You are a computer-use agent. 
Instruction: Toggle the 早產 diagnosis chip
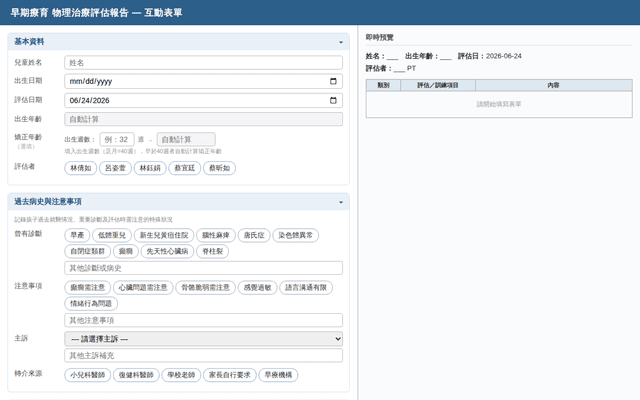77,236
